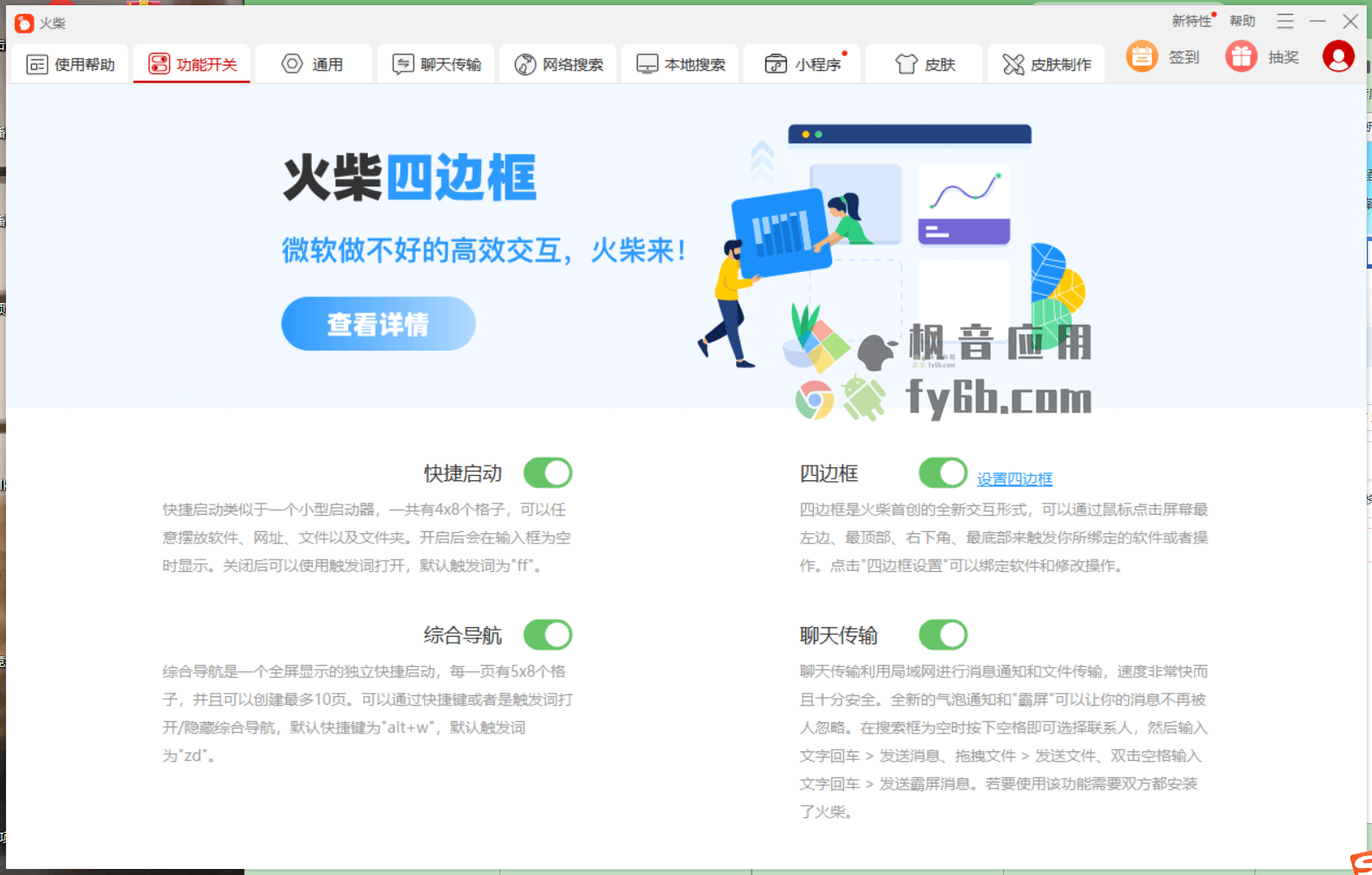Open the user account avatar

click(1338, 57)
